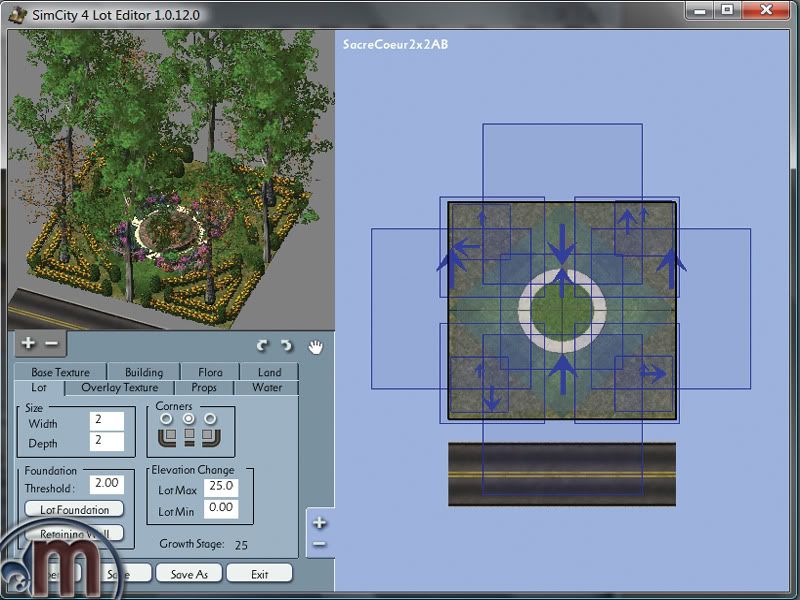The image size is (800, 600).
Task: Click the Depth size input field
Action: click(x=107, y=441)
